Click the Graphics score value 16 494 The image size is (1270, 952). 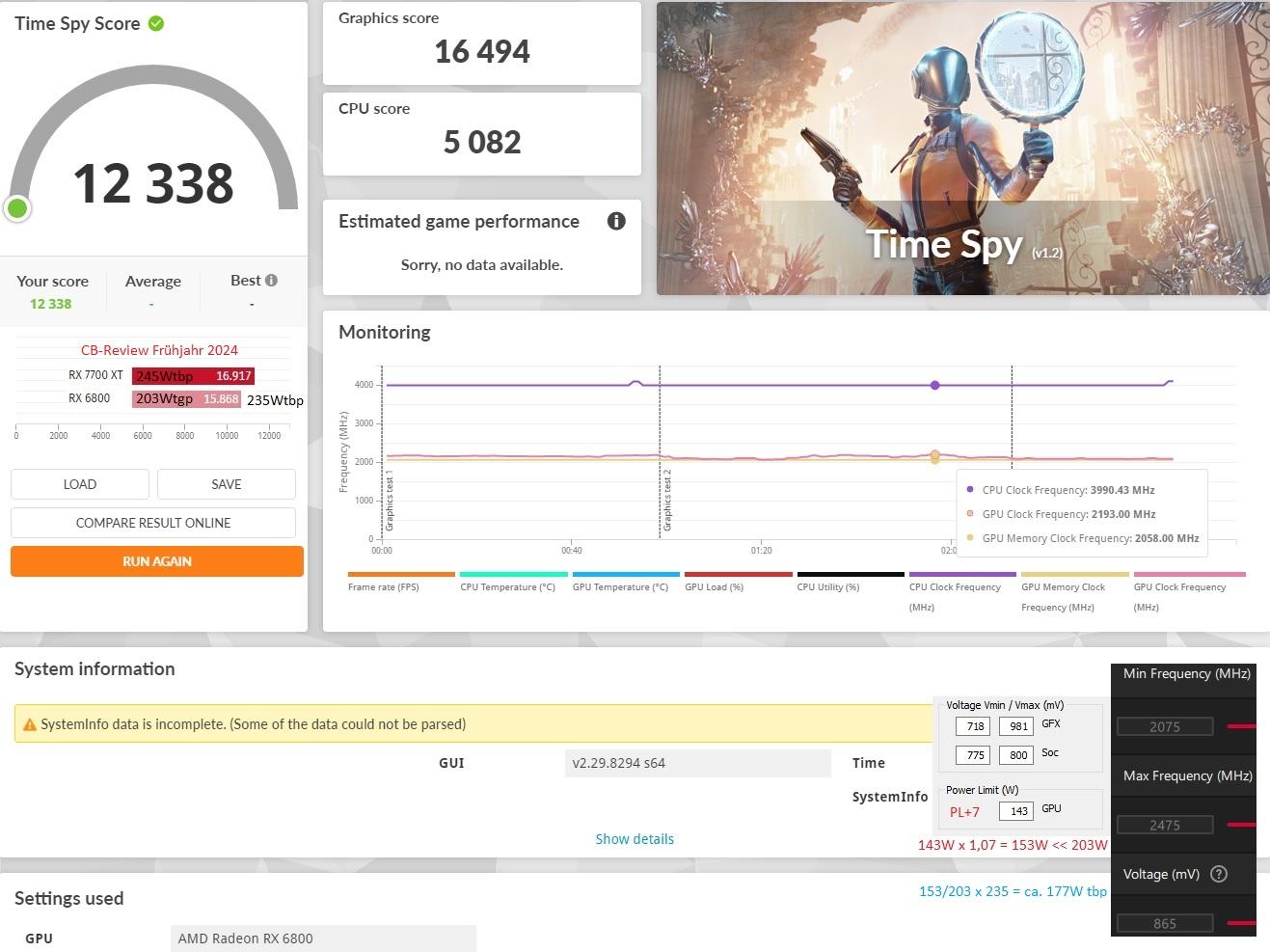pos(481,51)
